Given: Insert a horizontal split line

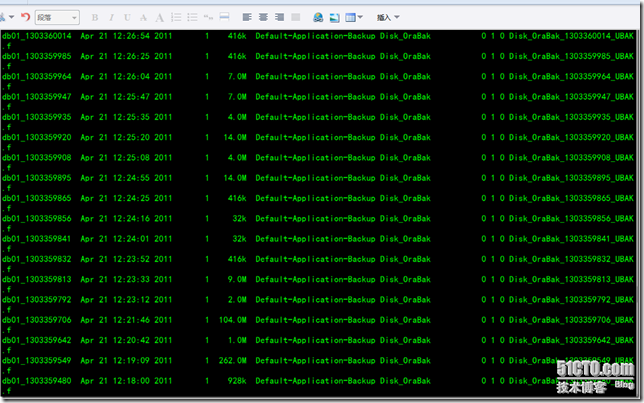Looking at the screenshot, I should pos(224,17).
